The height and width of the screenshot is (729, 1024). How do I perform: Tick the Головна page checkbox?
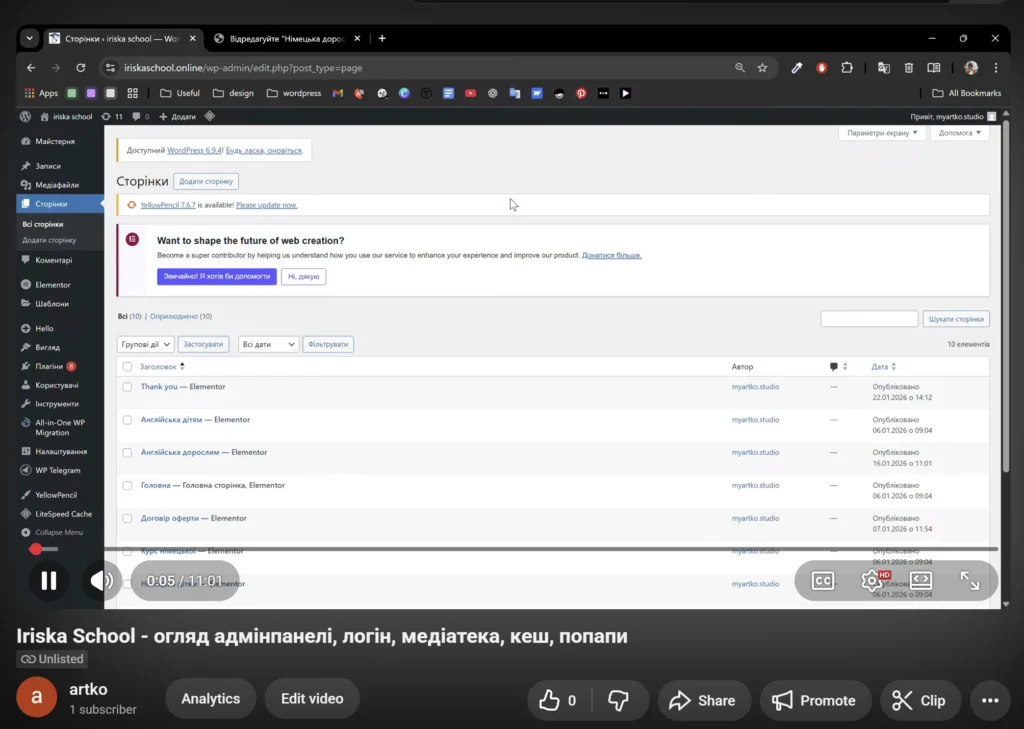127,486
